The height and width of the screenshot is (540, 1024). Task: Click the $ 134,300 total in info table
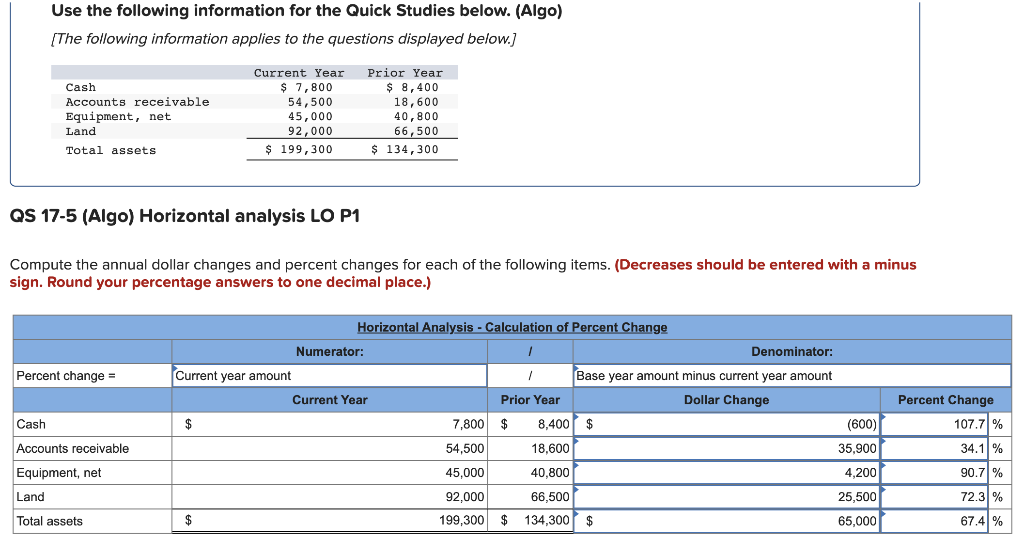(405, 150)
